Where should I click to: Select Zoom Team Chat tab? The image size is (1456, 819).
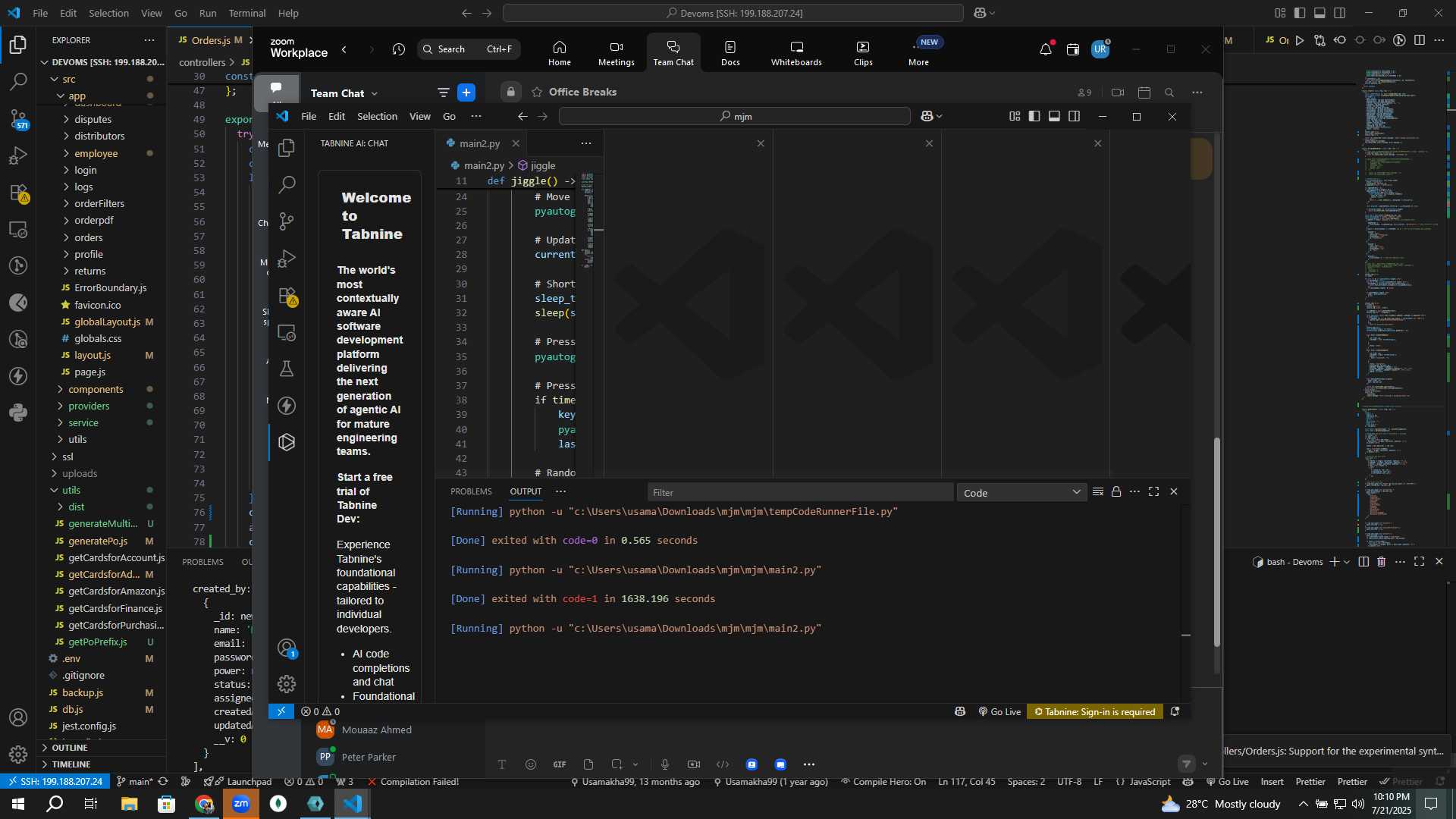(x=673, y=53)
